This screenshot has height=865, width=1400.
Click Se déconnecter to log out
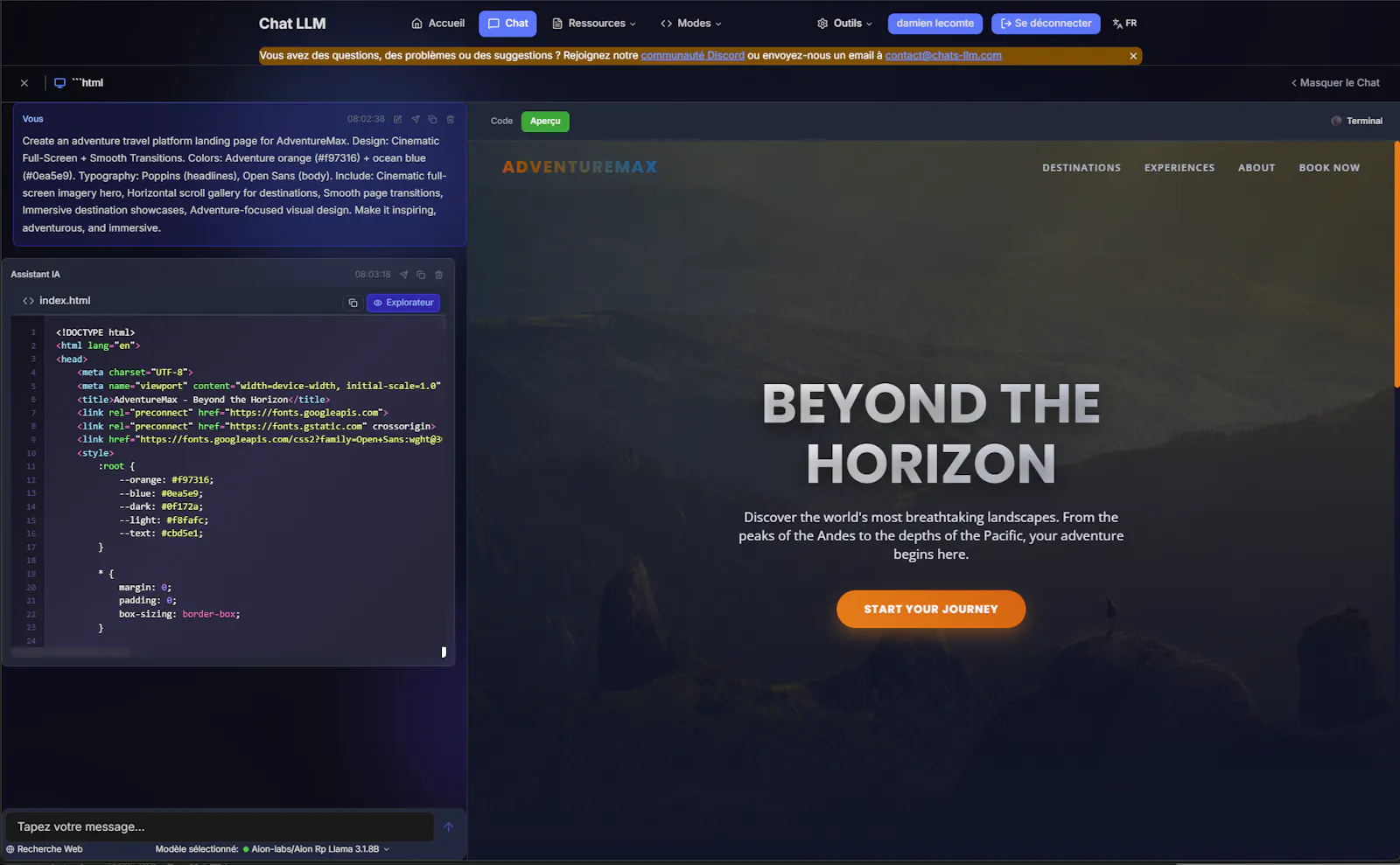(x=1046, y=24)
